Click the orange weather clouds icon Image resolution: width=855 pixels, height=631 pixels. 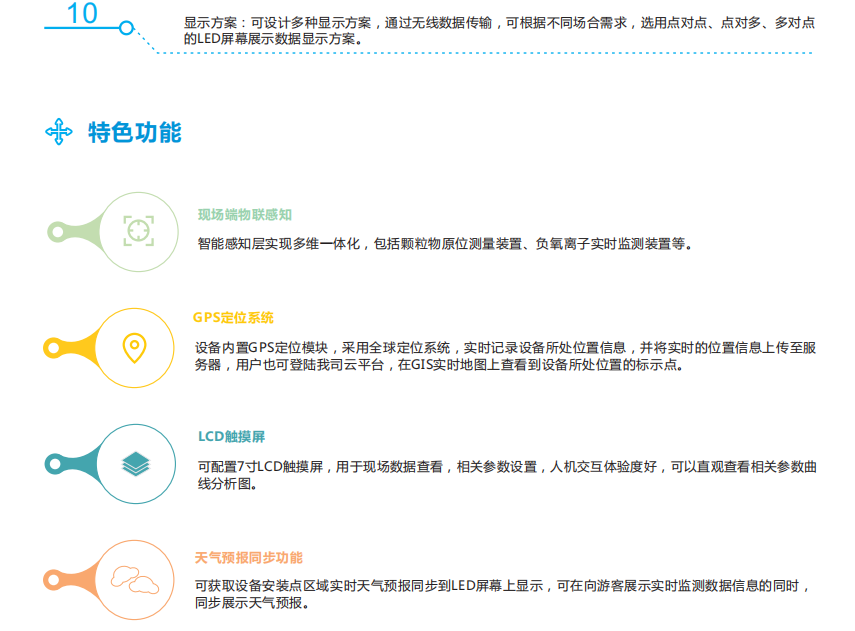pyautogui.click(x=135, y=580)
